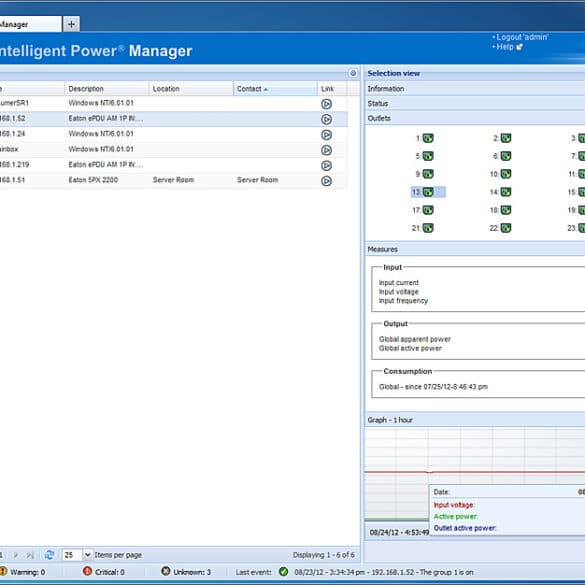Select outlet 2 icon
Image resolution: width=585 pixels, height=585 pixels.
point(506,138)
